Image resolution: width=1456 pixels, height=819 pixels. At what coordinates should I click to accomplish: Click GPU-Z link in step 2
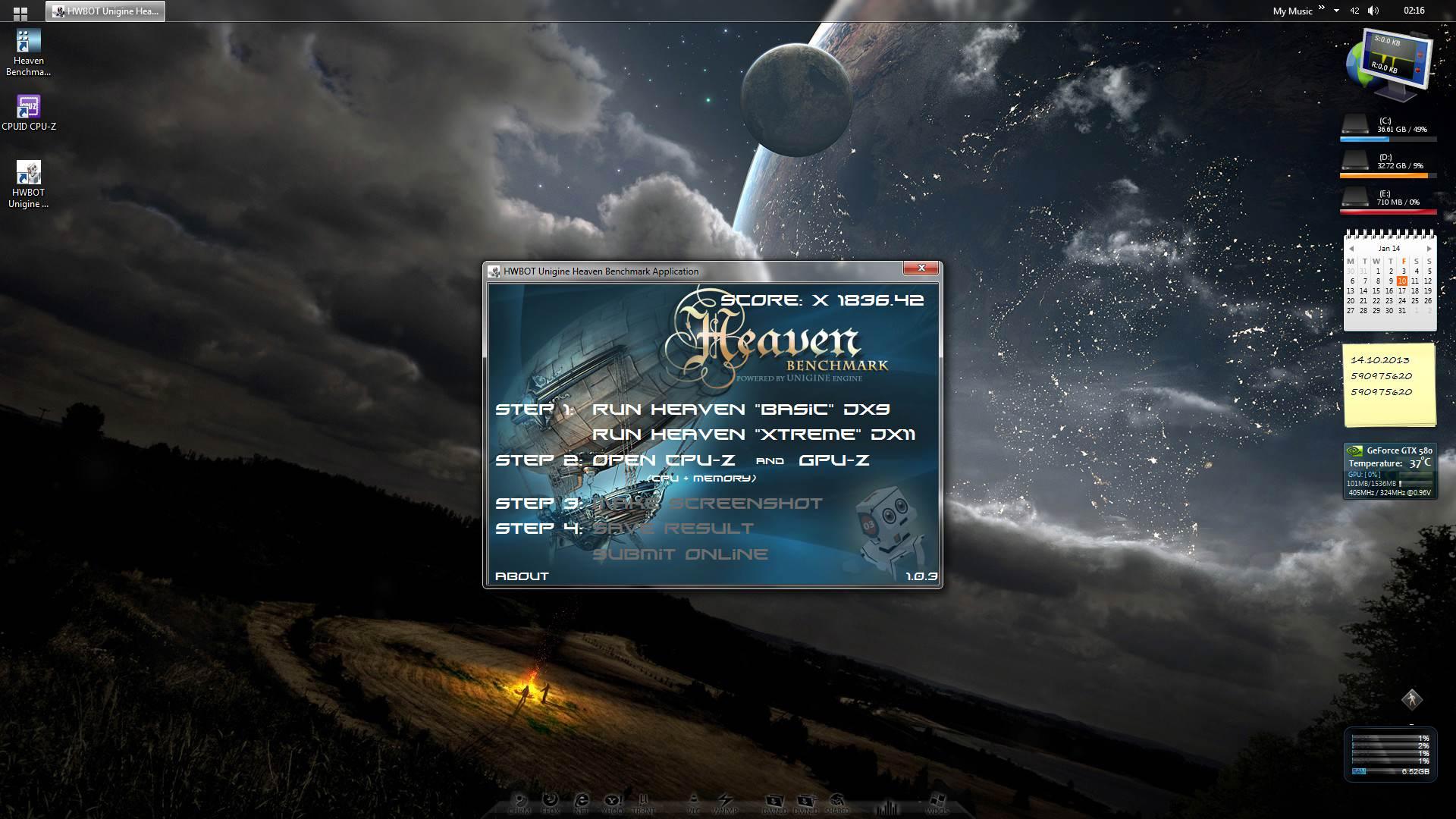833,460
